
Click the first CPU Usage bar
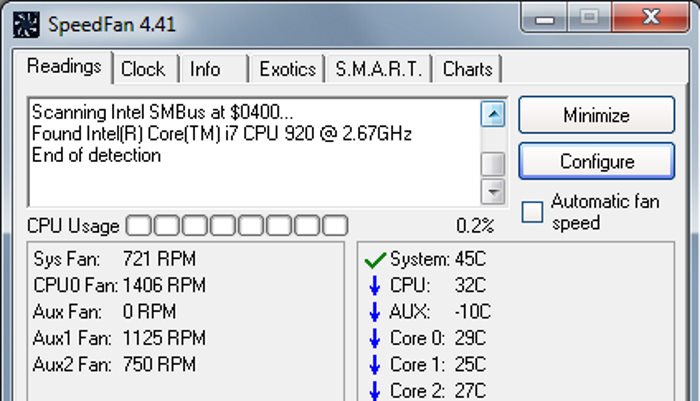click(x=139, y=226)
